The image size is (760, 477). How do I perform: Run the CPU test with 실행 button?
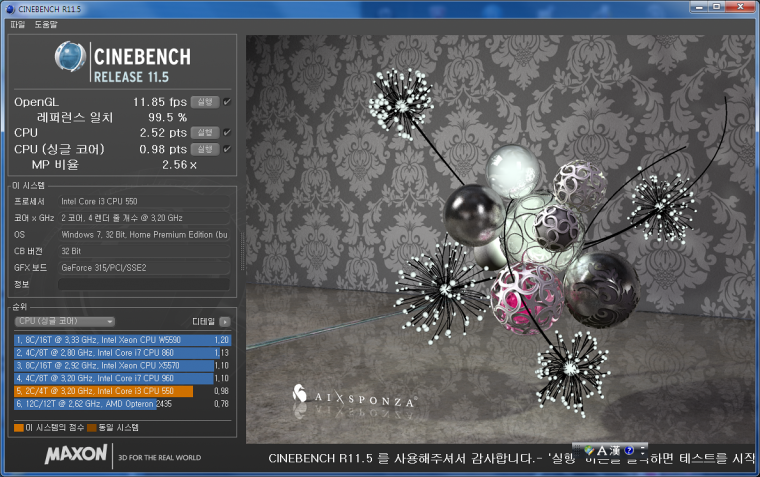(205, 132)
